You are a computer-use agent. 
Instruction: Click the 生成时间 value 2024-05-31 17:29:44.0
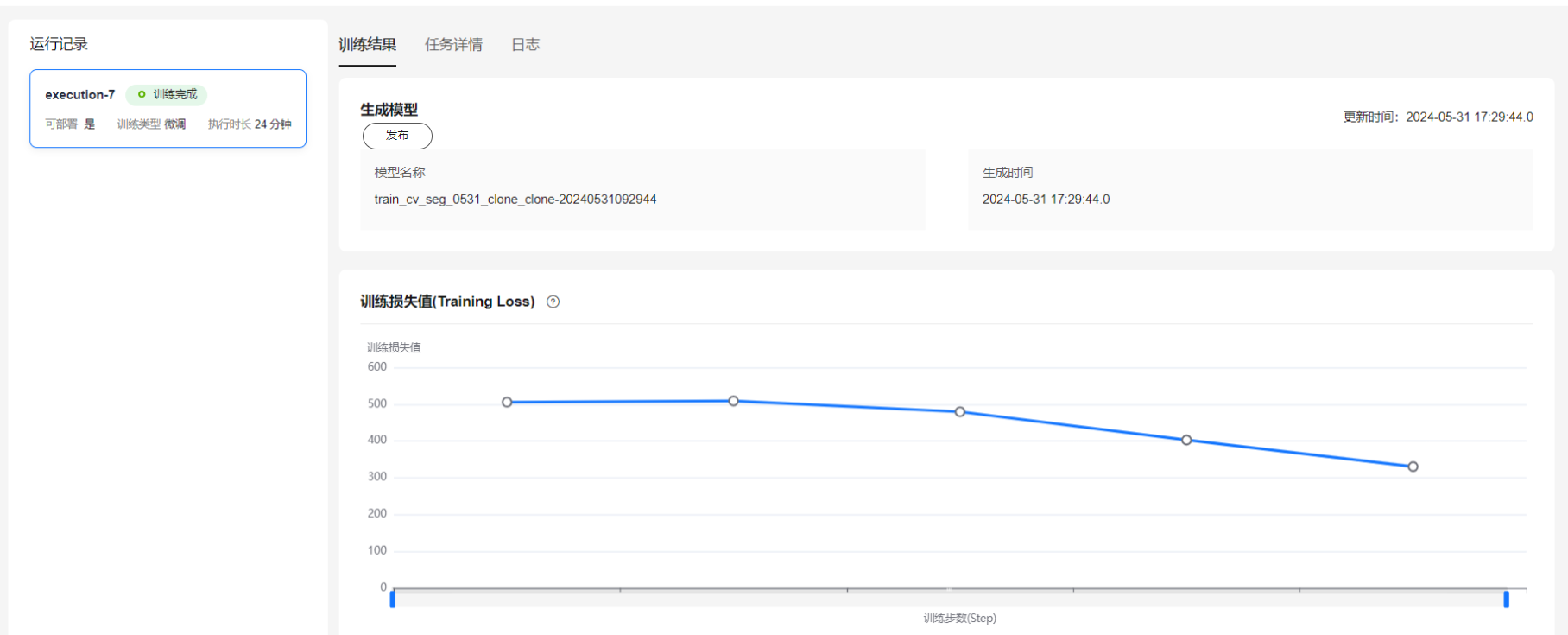1046,200
